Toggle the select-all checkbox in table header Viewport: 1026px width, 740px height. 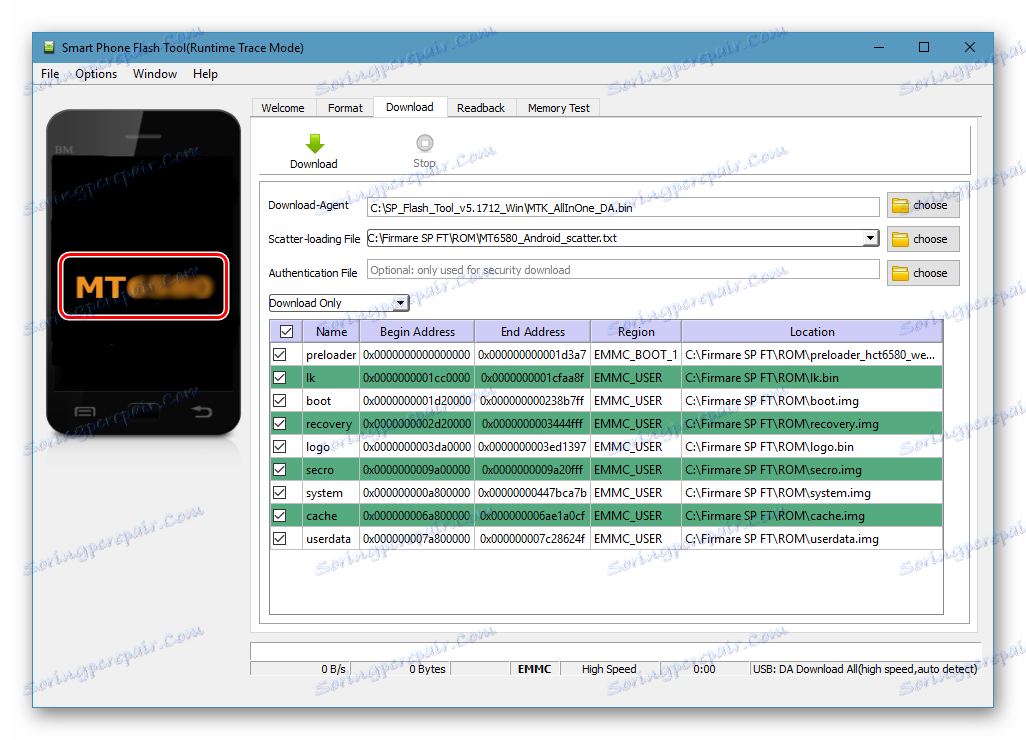pyautogui.click(x=287, y=332)
